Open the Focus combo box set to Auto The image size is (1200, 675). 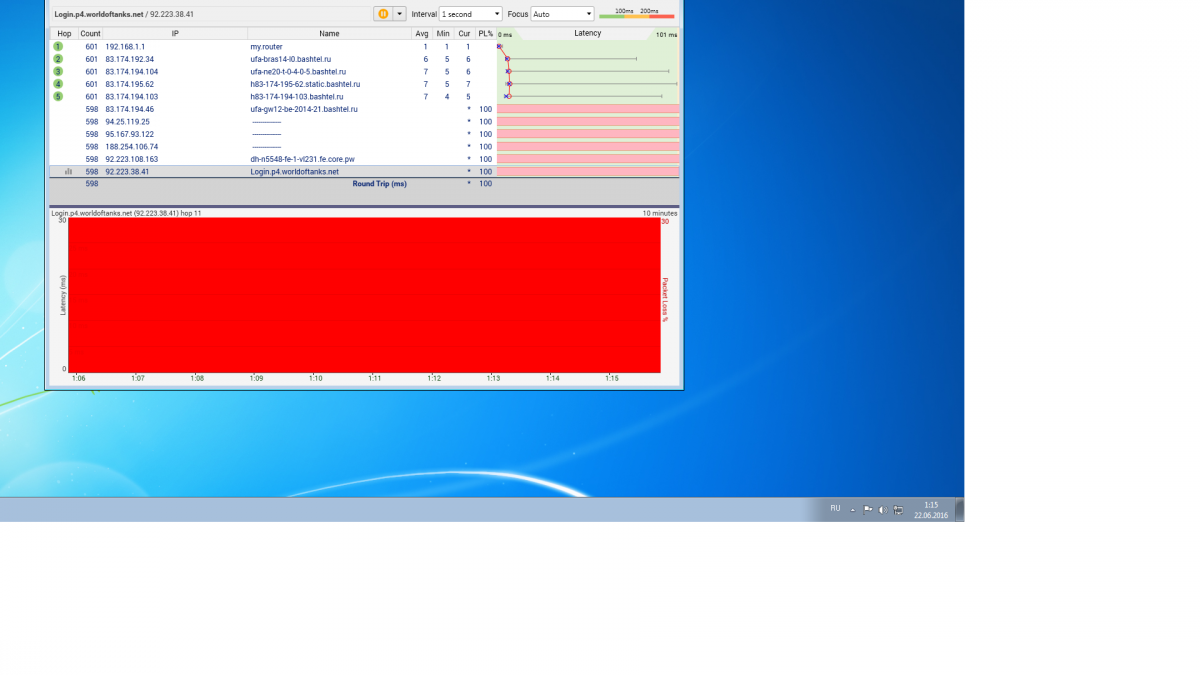tap(562, 14)
